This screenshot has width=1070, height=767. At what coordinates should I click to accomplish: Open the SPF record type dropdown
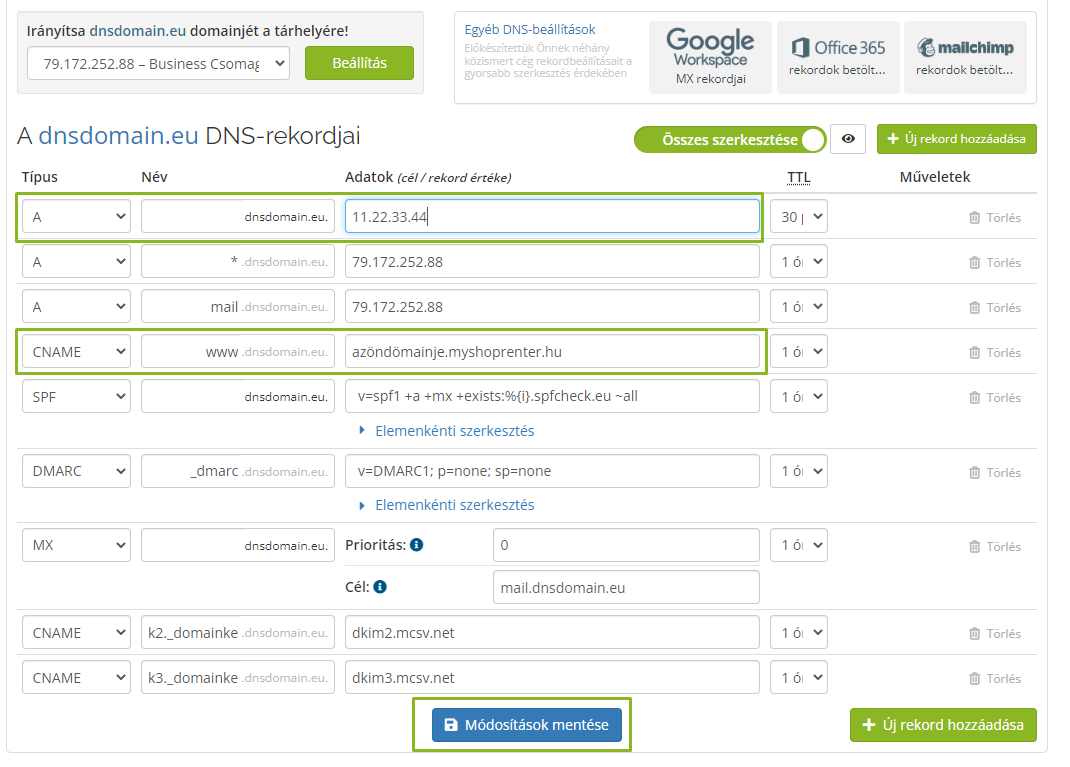[76, 396]
